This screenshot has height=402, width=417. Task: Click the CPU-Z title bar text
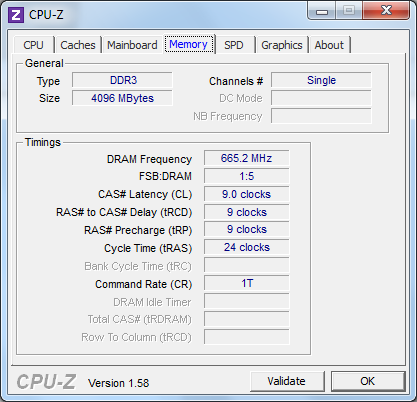[x=46, y=15]
